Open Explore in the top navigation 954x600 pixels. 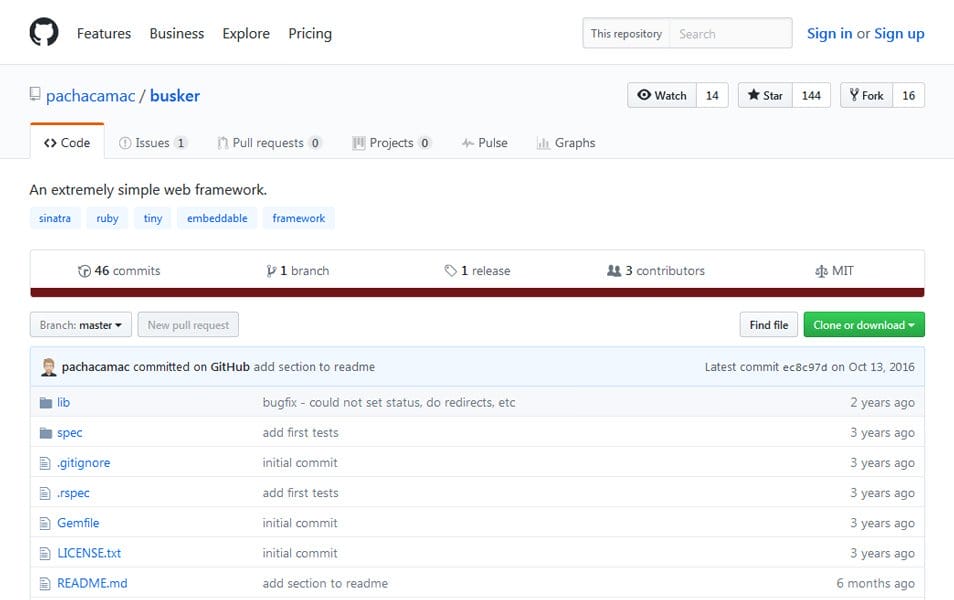[246, 33]
